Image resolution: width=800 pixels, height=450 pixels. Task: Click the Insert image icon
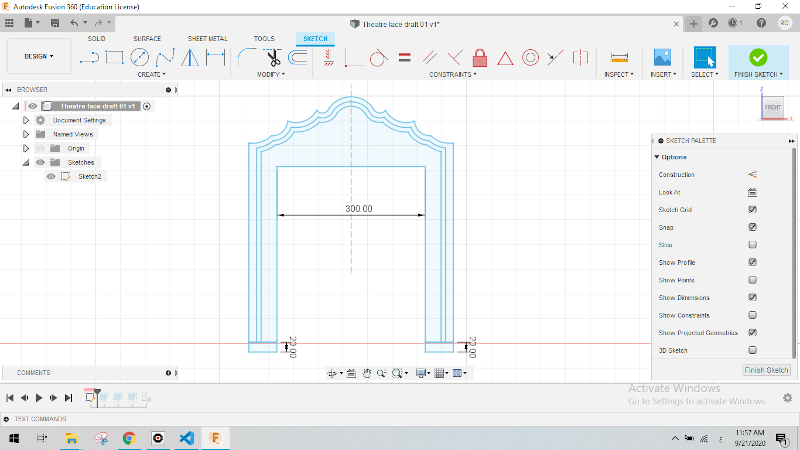[x=662, y=58]
